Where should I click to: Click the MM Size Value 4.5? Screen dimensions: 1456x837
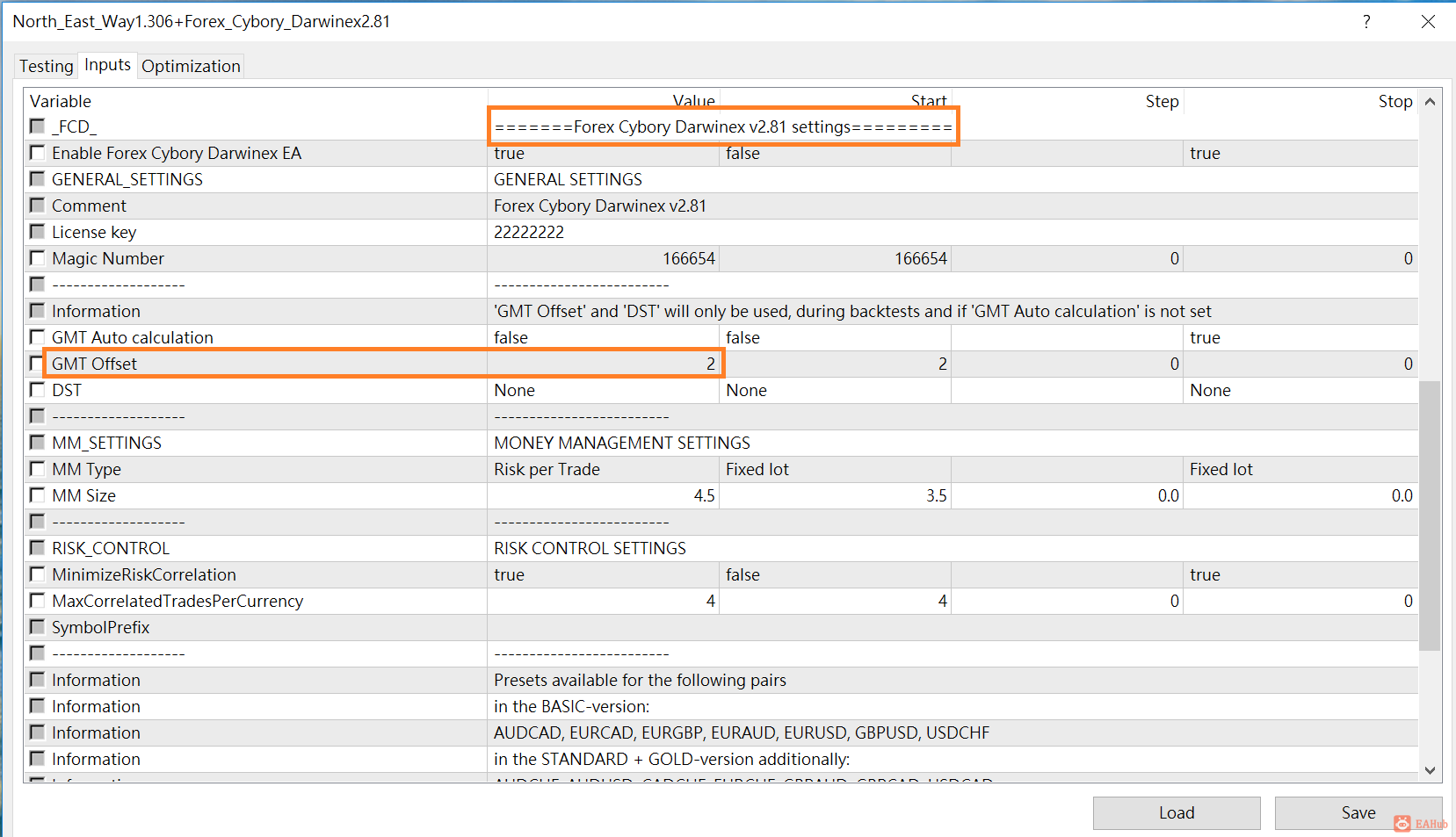604,495
